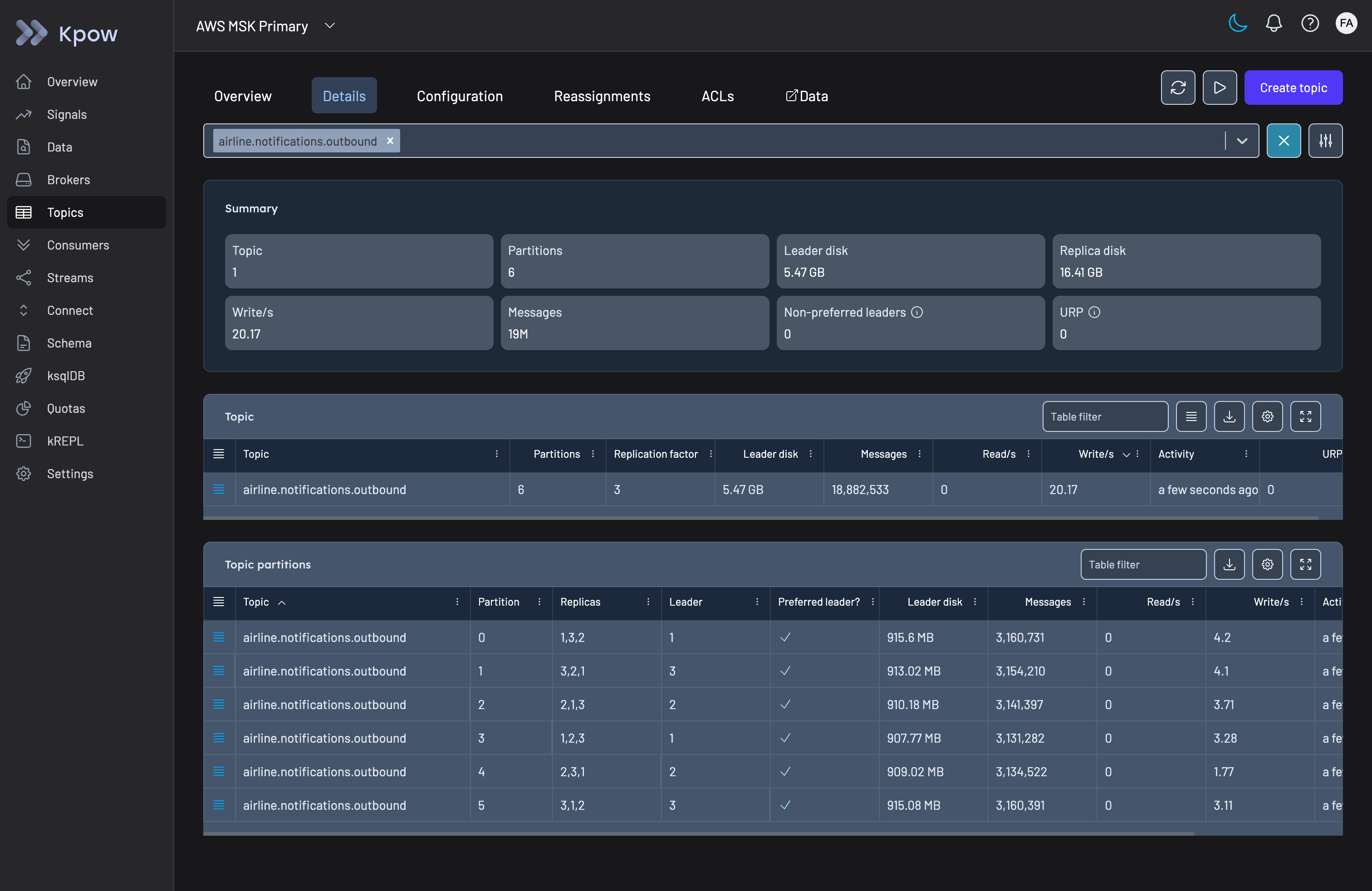
Task: Open filter options sliders icon
Action: point(1325,141)
